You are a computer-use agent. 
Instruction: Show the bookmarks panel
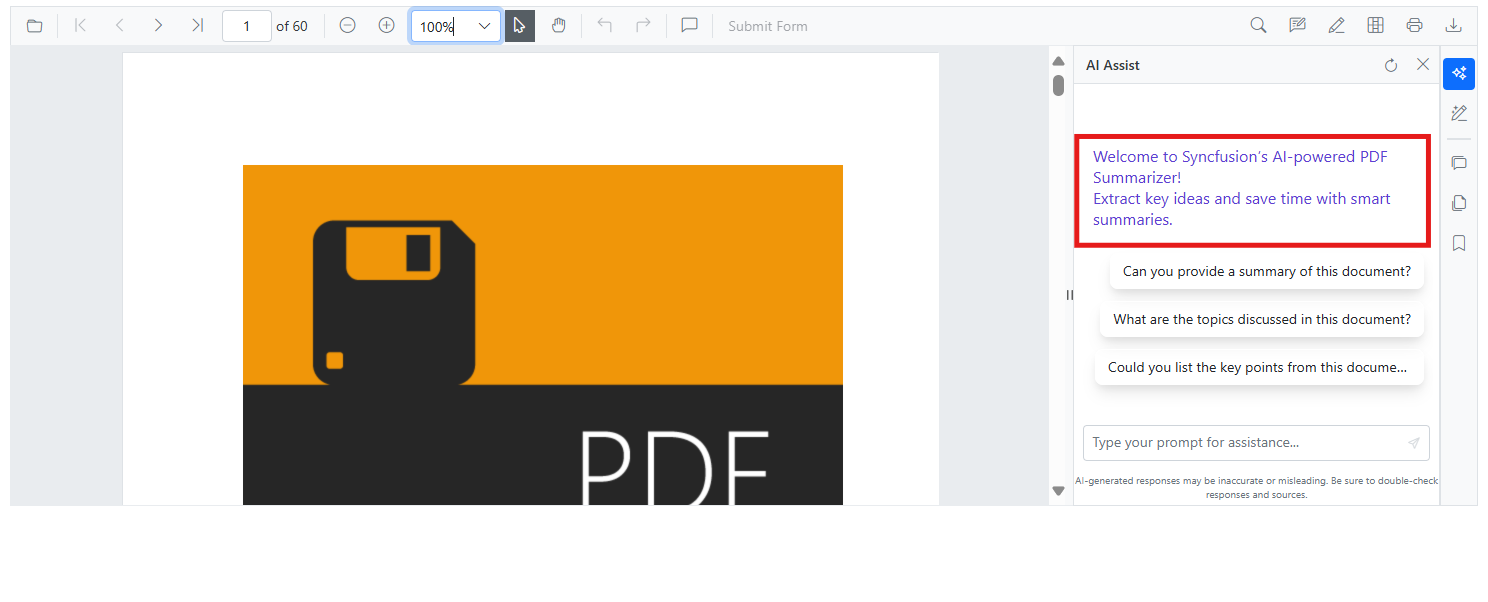(1459, 243)
